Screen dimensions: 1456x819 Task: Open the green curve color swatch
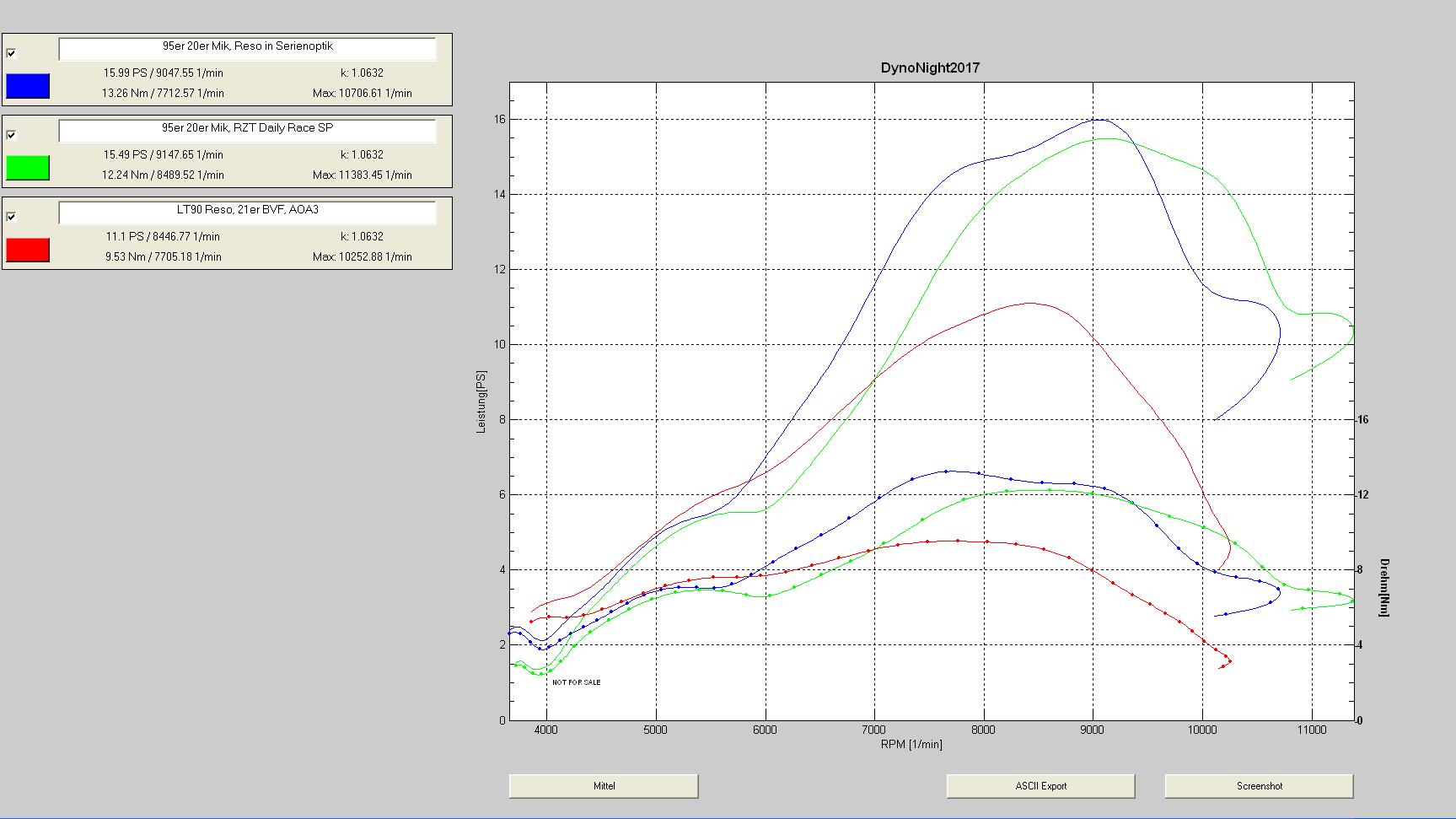coord(28,168)
